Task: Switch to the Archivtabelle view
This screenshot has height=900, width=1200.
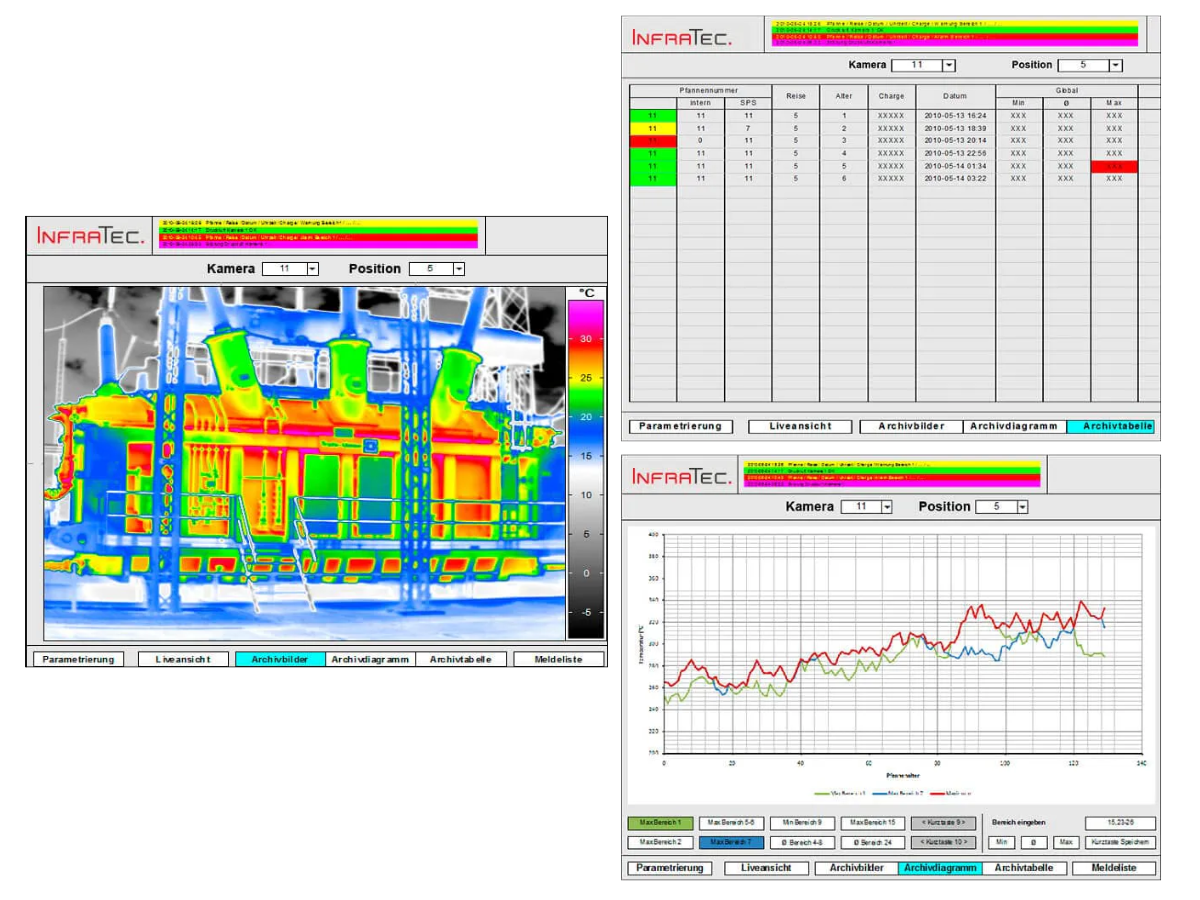Action: (1108, 426)
